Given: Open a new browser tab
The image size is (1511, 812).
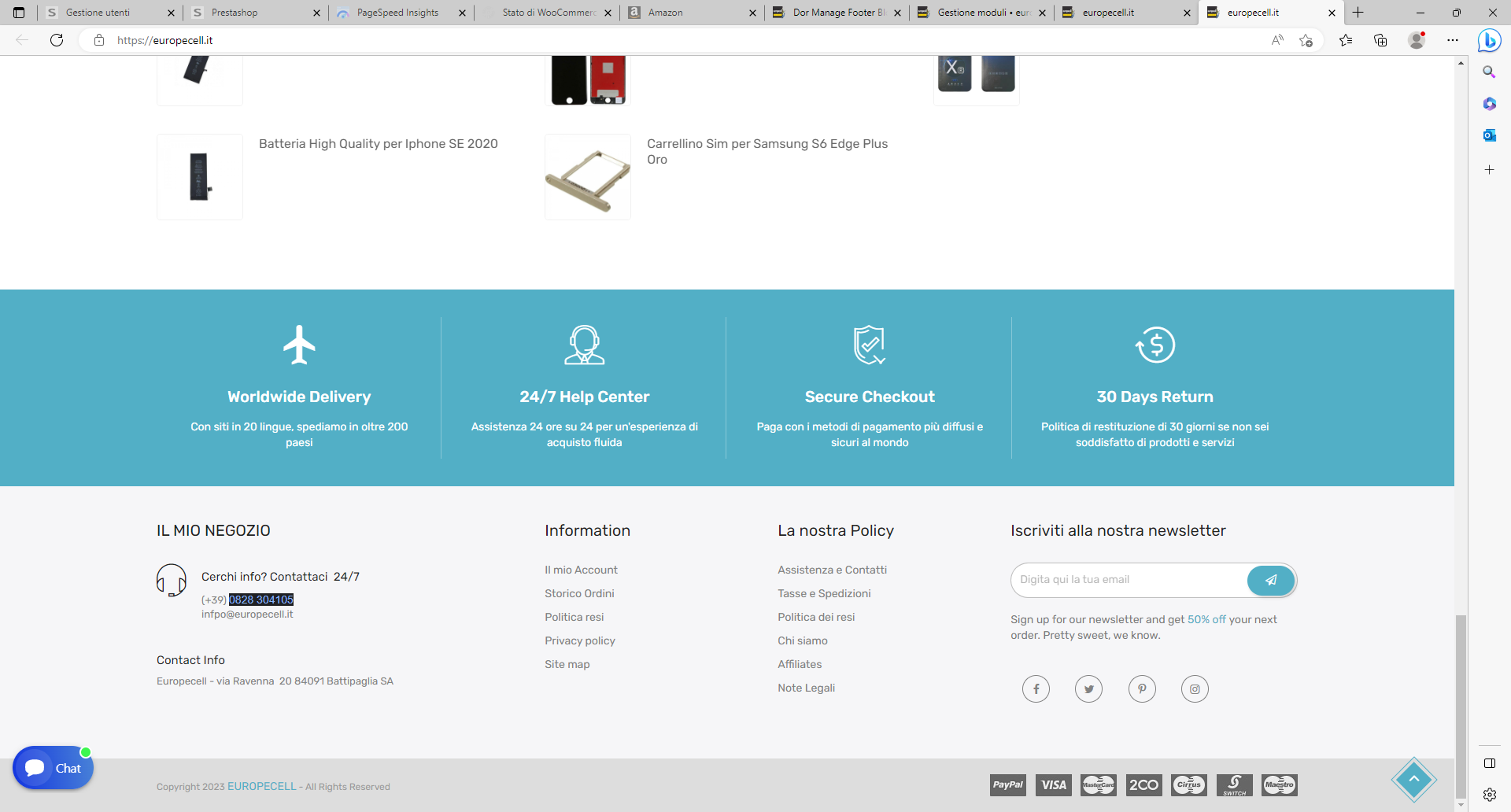Looking at the screenshot, I should pos(1358,13).
